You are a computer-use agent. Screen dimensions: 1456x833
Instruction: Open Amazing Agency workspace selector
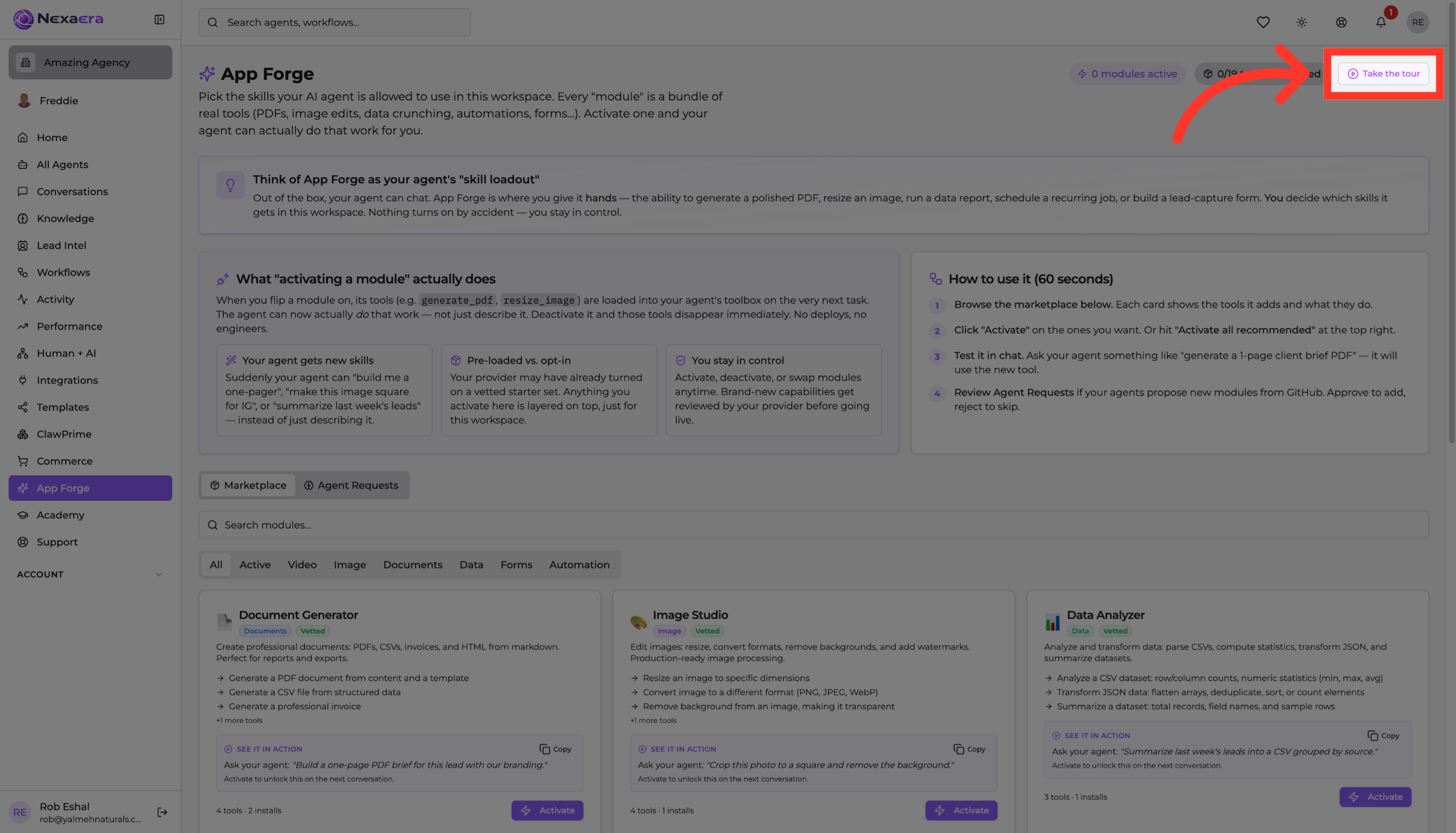click(90, 62)
